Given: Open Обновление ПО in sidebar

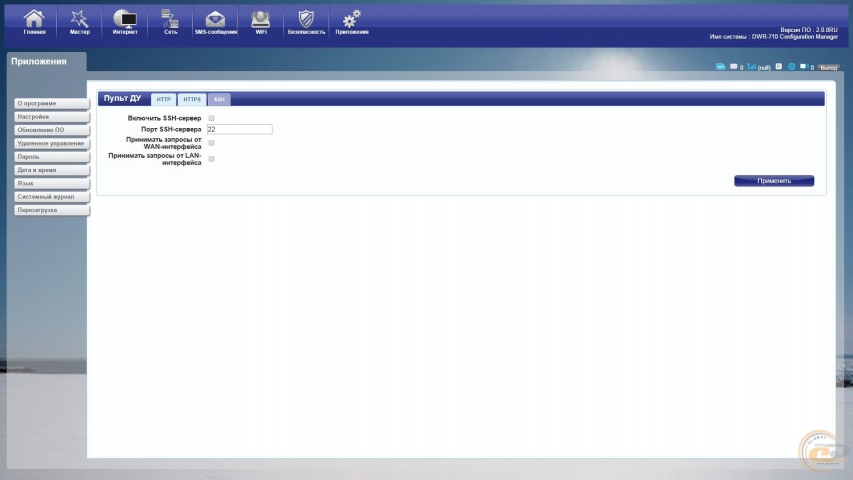Looking at the screenshot, I should (52, 130).
